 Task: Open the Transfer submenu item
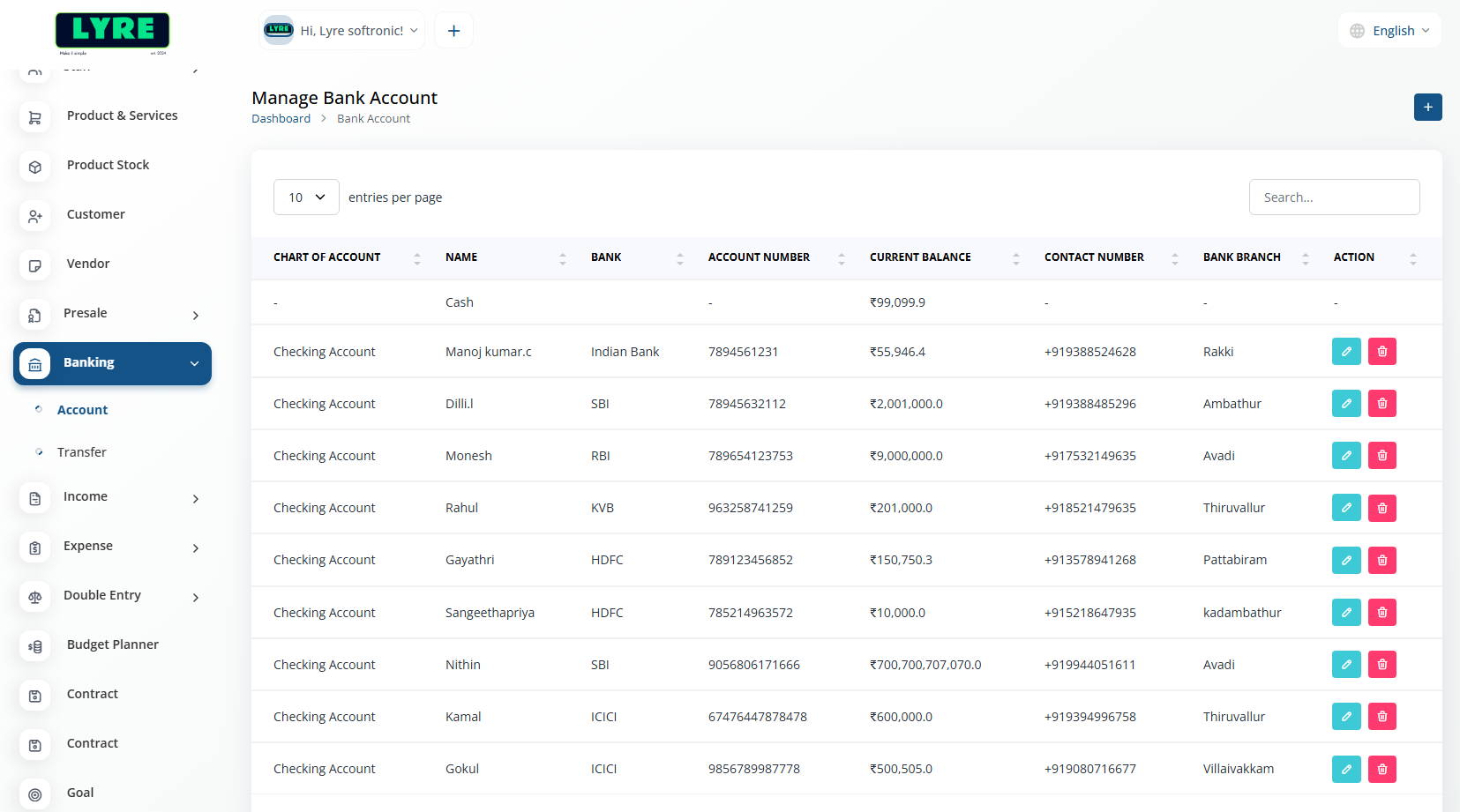[x=82, y=452]
